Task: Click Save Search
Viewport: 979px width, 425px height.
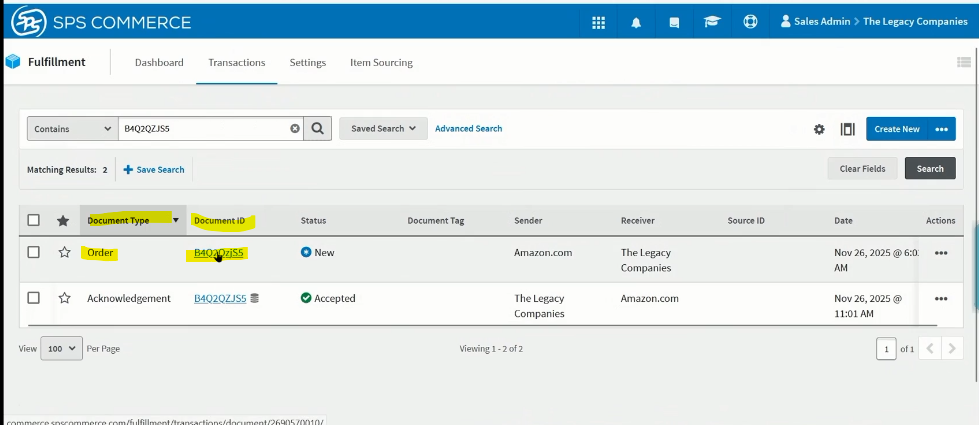Action: coord(154,169)
